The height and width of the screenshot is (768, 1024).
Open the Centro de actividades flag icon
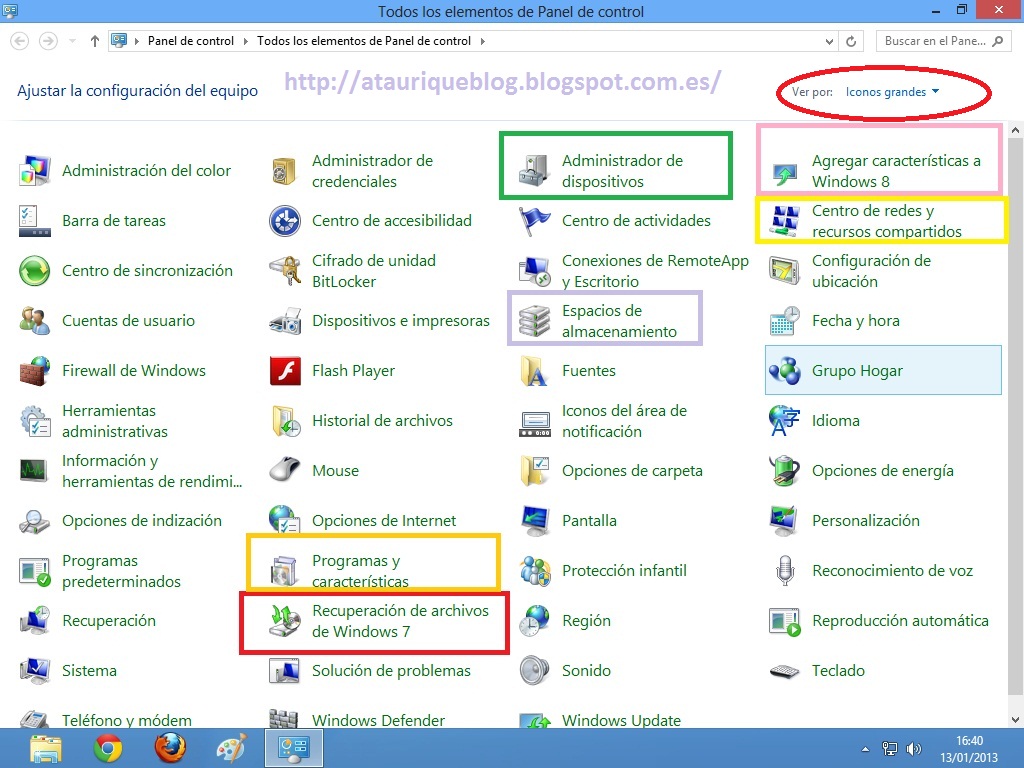[x=535, y=221]
